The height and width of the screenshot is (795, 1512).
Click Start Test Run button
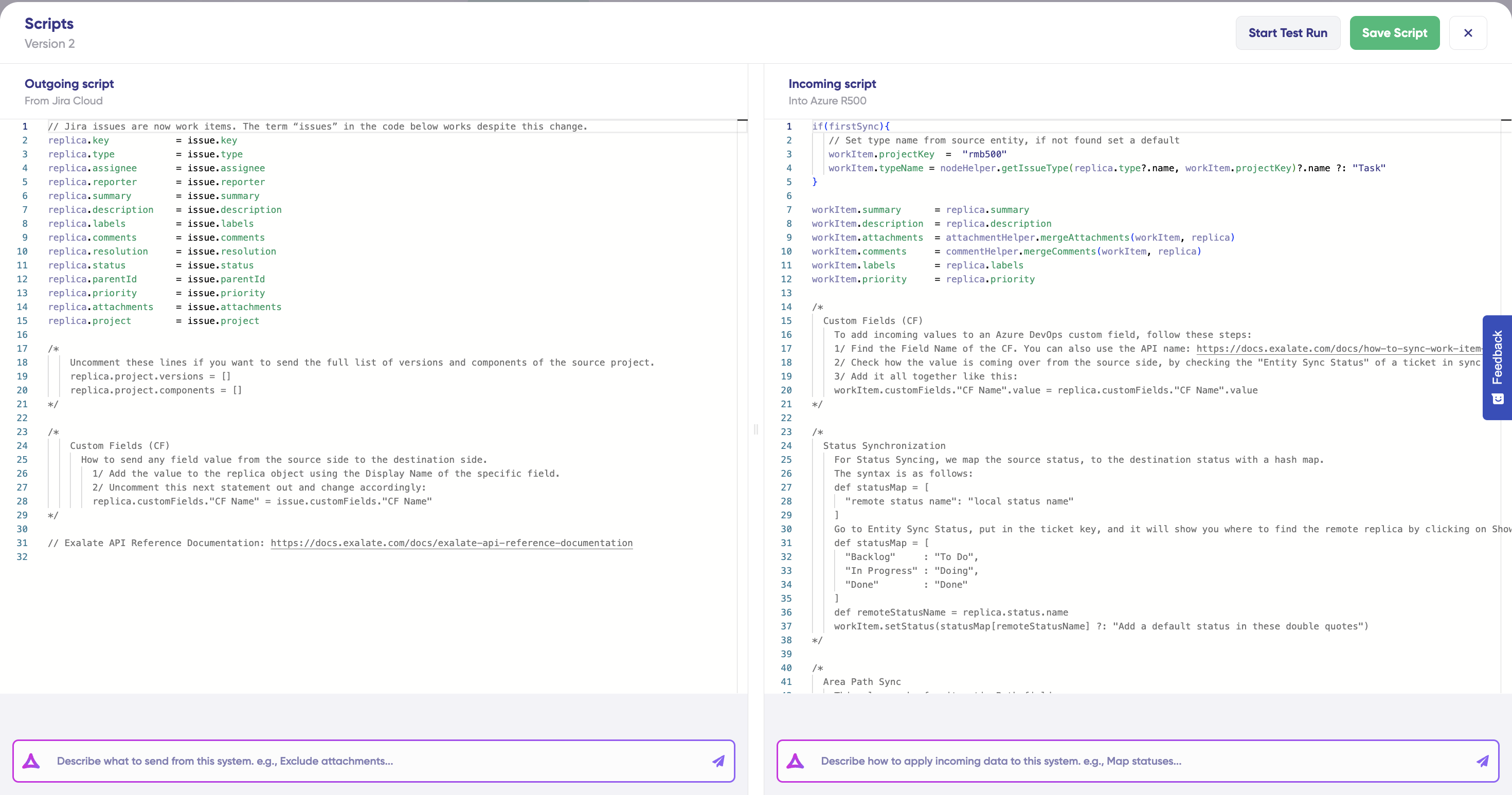(x=1287, y=33)
